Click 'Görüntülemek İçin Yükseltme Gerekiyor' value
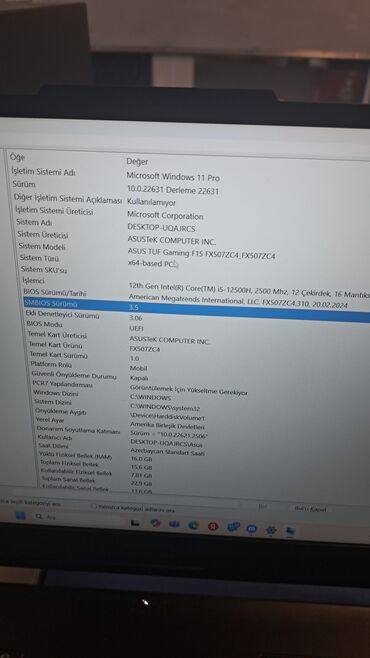Screen dimensions: 370x658 189,390
